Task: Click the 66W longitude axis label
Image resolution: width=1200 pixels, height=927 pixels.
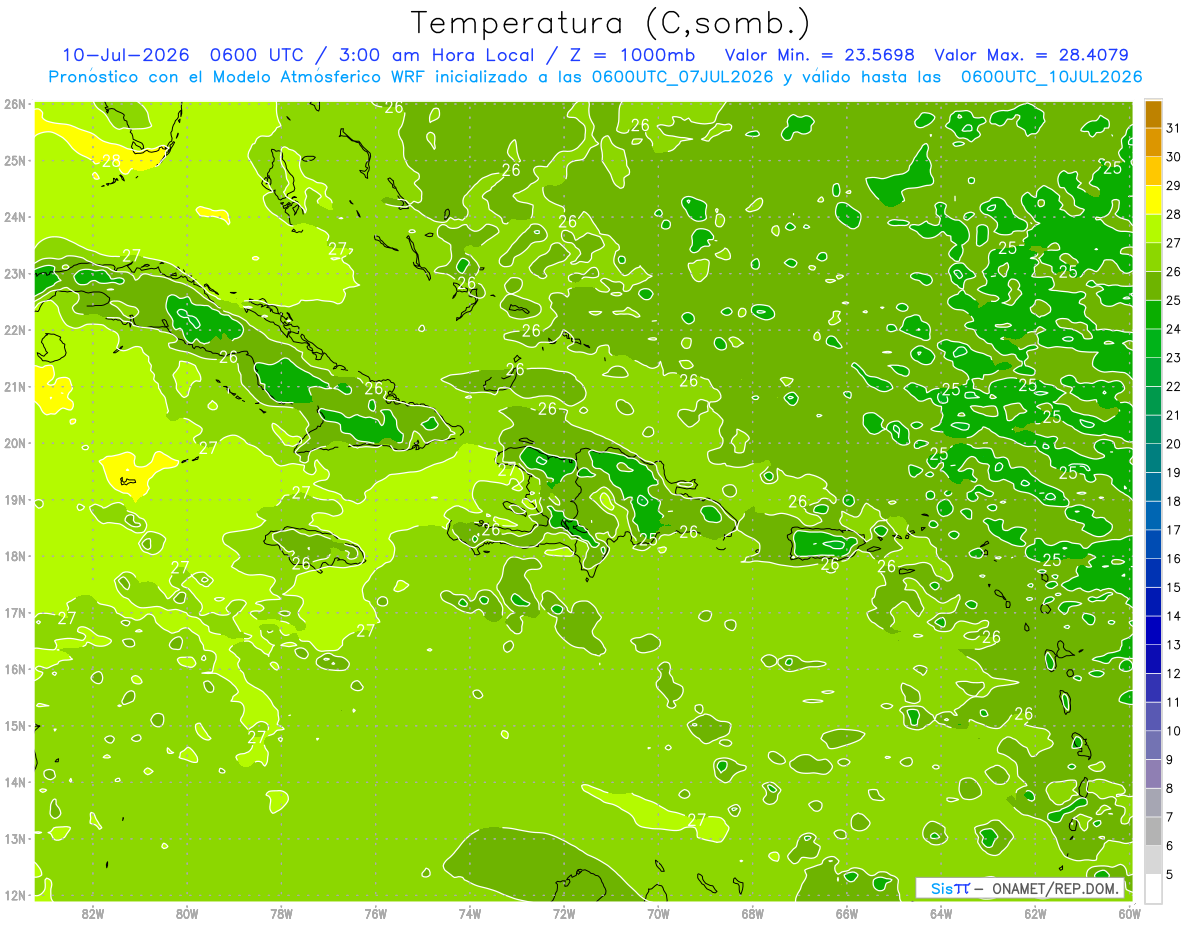Action: pos(847,913)
